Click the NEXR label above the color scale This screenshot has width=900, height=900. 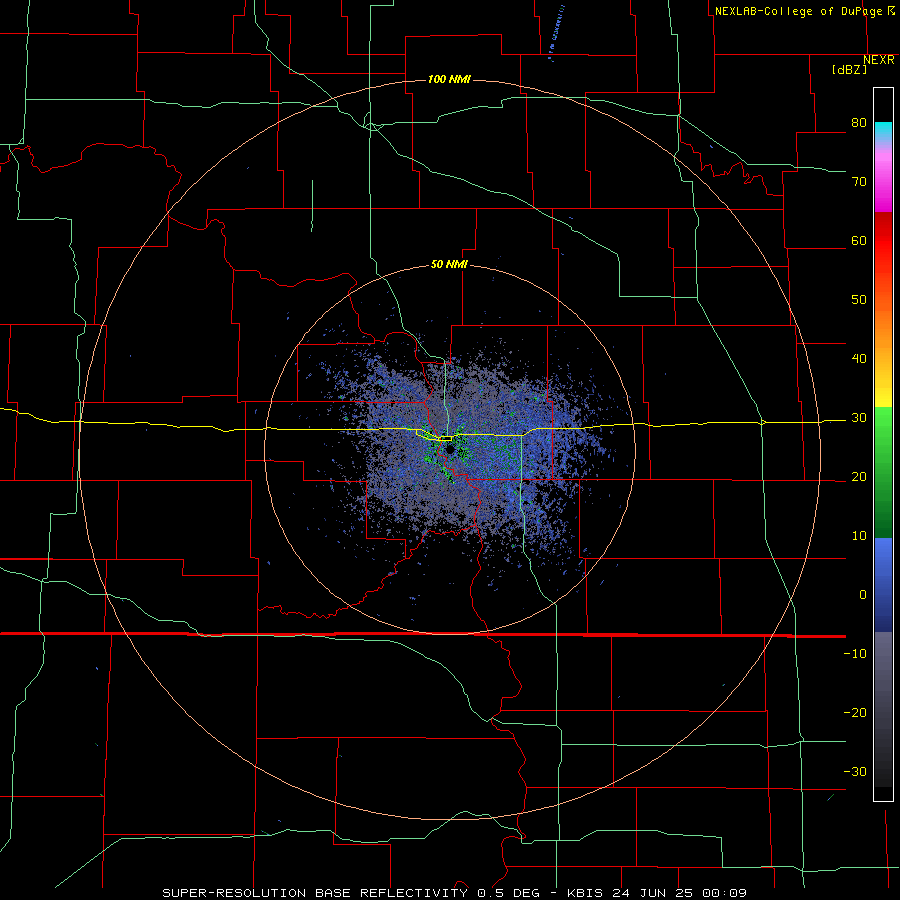coord(879,60)
